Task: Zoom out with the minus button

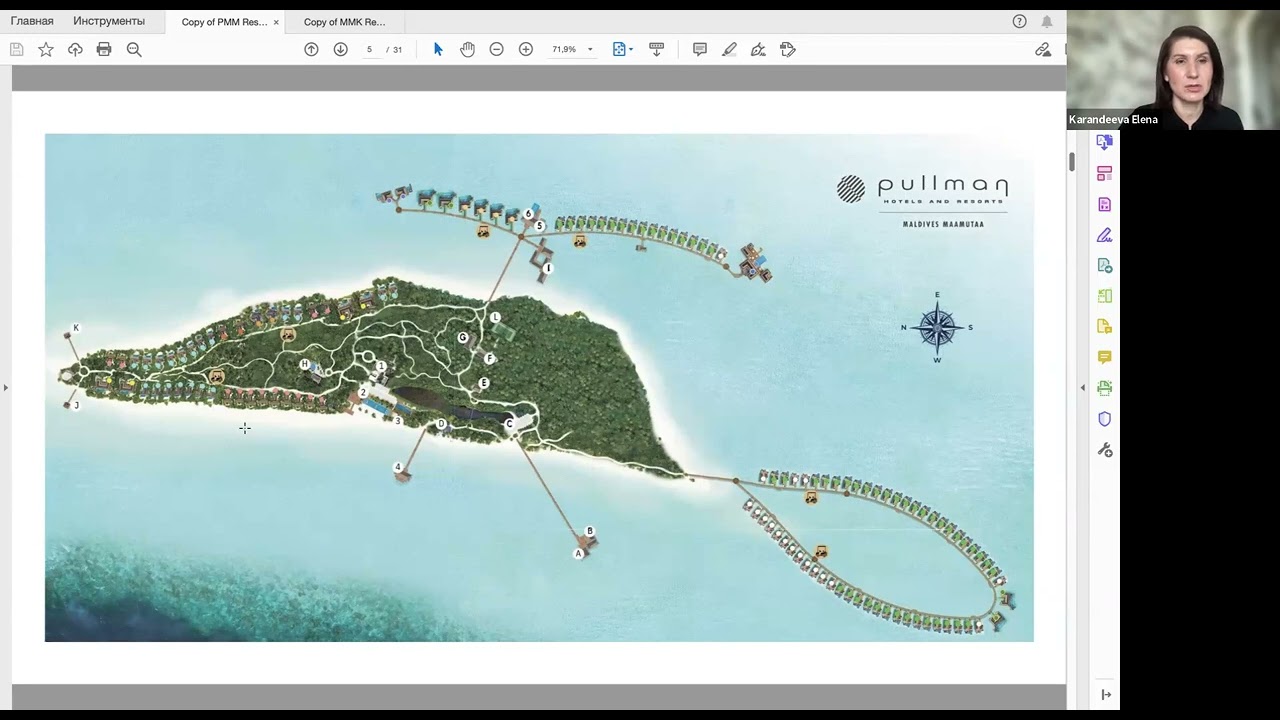Action: [496, 49]
